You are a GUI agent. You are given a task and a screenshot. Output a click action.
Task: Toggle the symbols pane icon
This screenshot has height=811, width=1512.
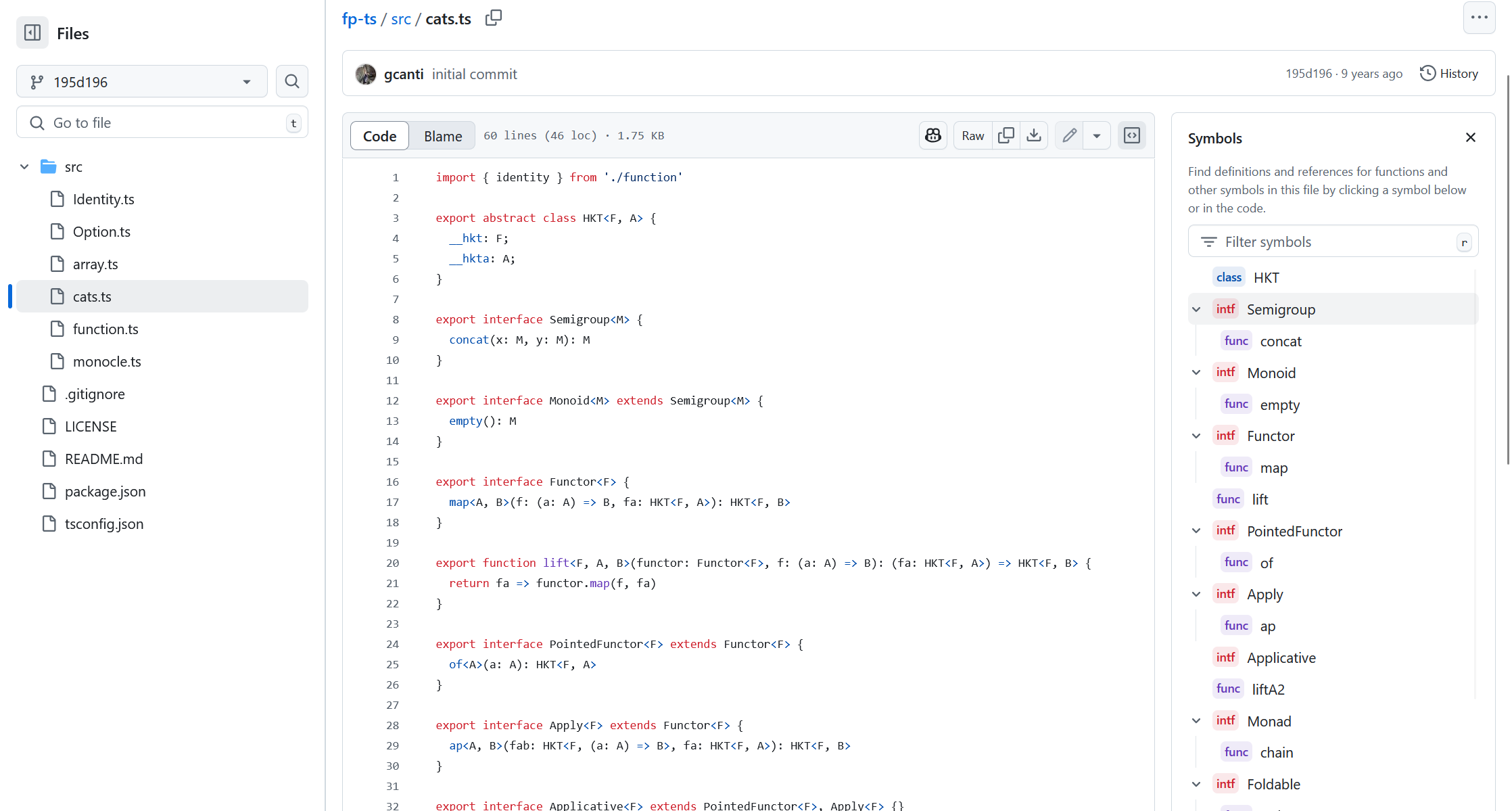[1132, 135]
